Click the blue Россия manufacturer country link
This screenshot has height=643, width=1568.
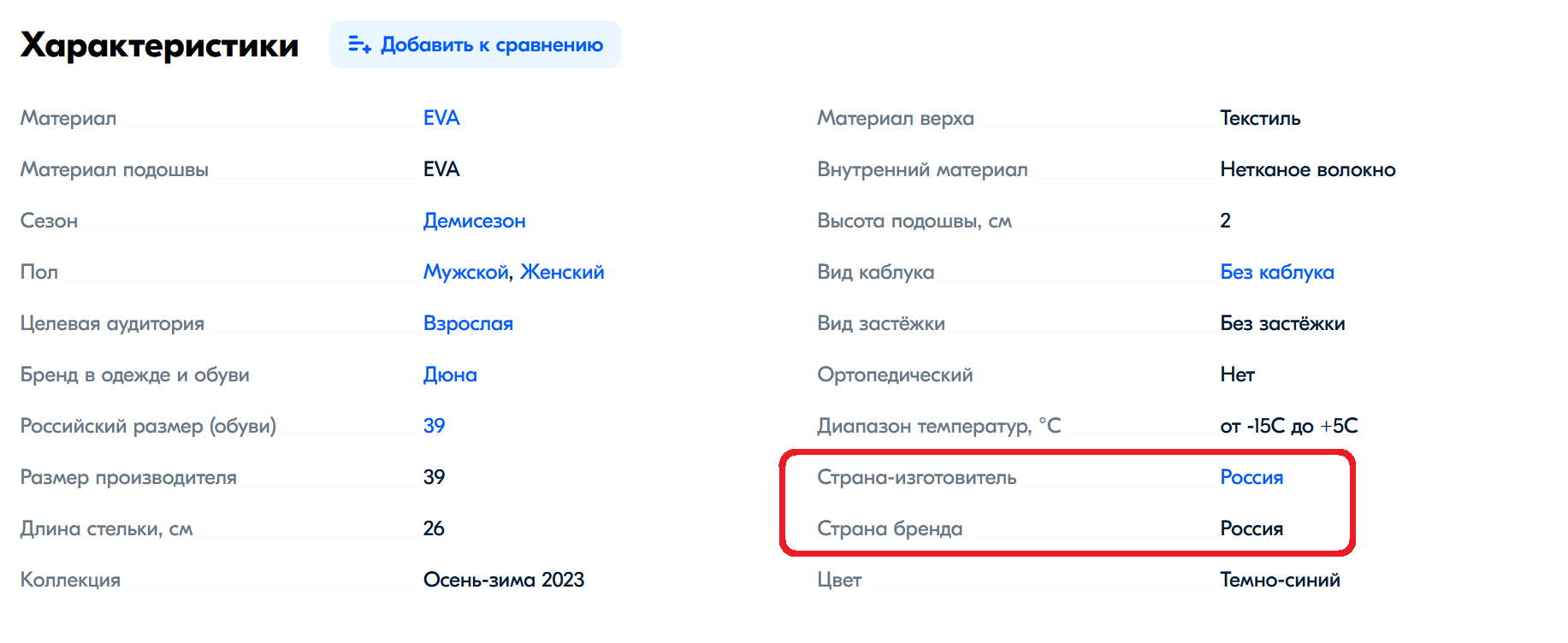coord(1251,477)
